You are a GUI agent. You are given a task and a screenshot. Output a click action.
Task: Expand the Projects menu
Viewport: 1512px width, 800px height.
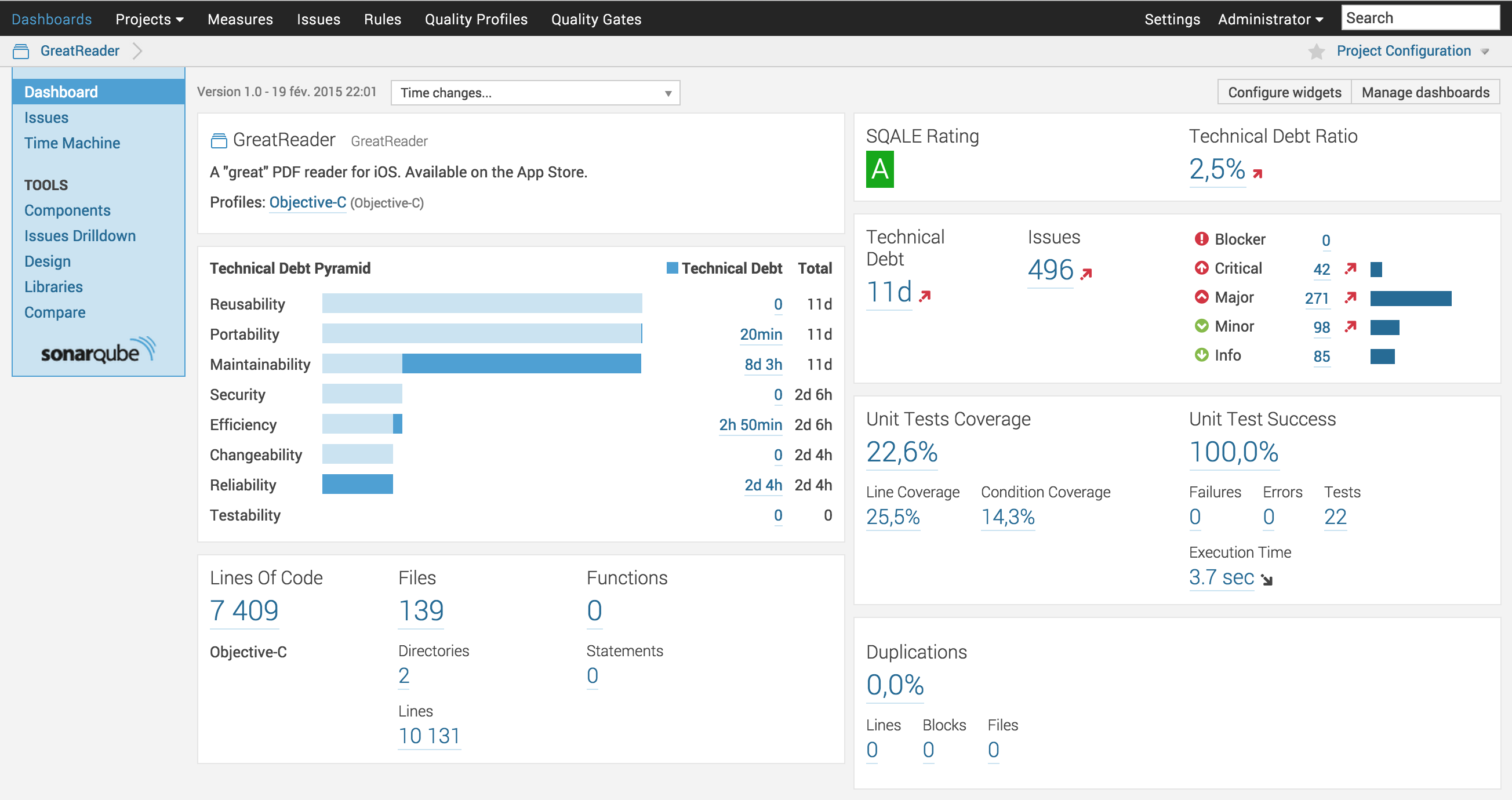click(x=149, y=19)
